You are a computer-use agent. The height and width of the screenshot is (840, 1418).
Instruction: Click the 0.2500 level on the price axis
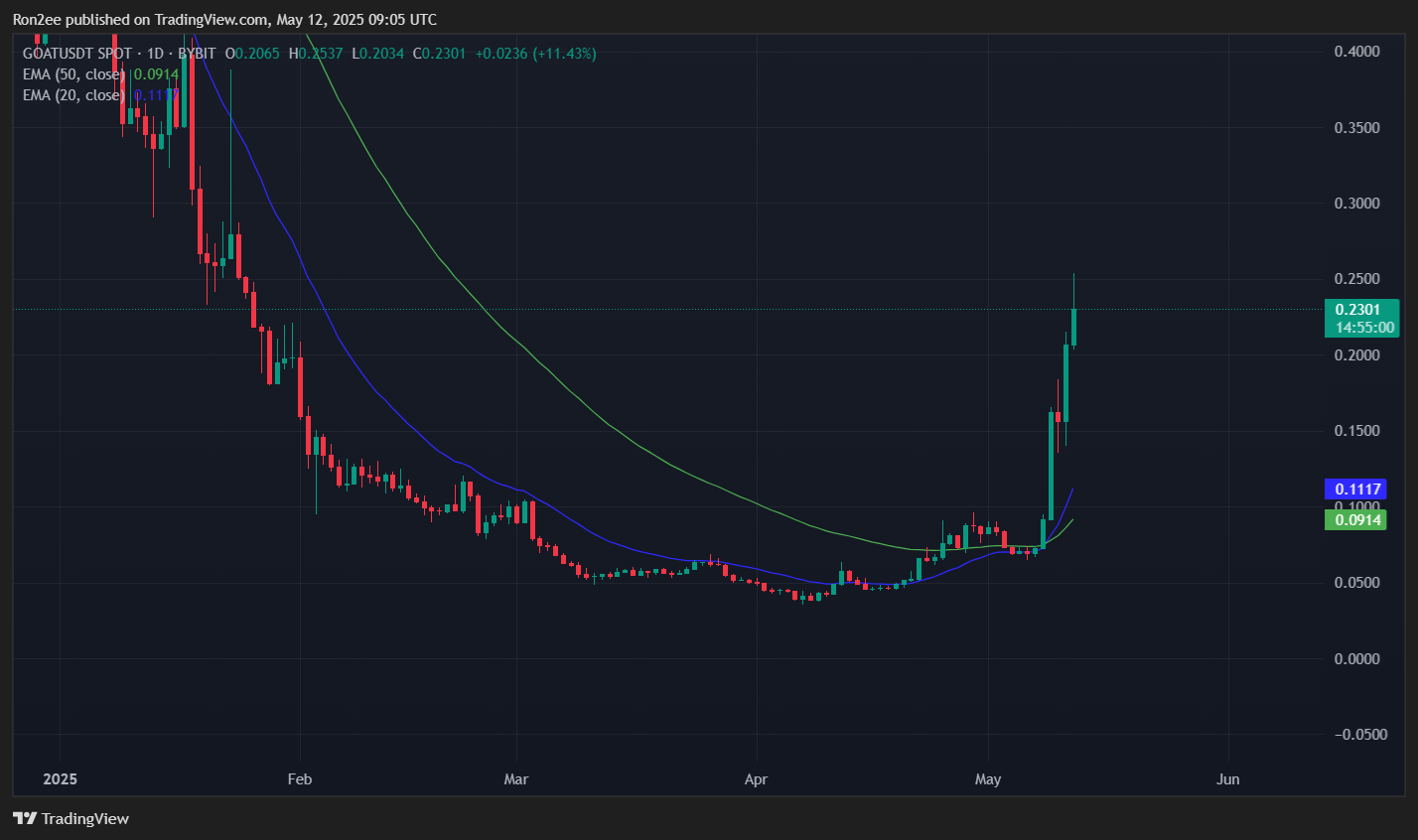click(x=1359, y=279)
